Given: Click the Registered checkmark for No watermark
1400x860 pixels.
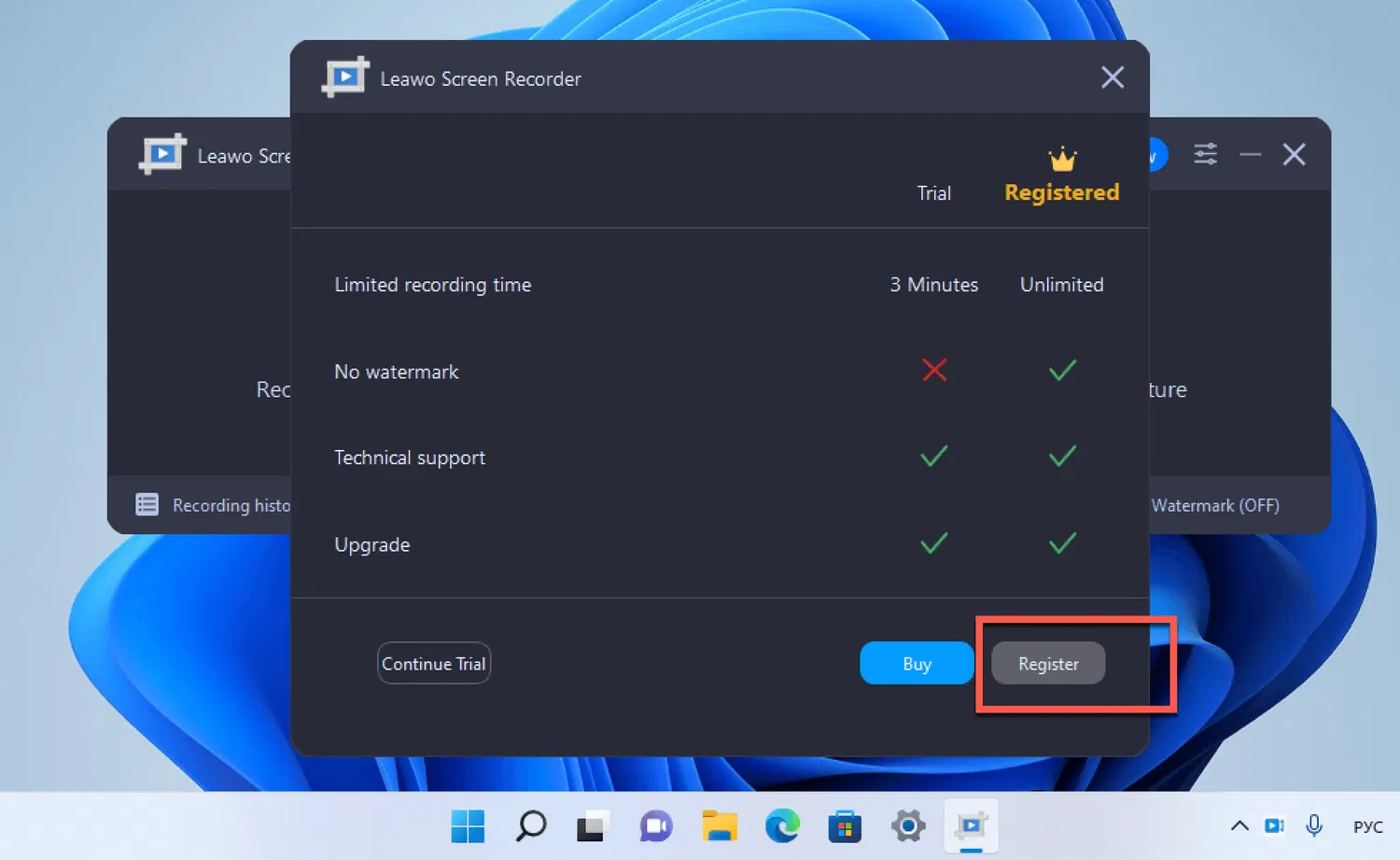Looking at the screenshot, I should click(x=1062, y=371).
